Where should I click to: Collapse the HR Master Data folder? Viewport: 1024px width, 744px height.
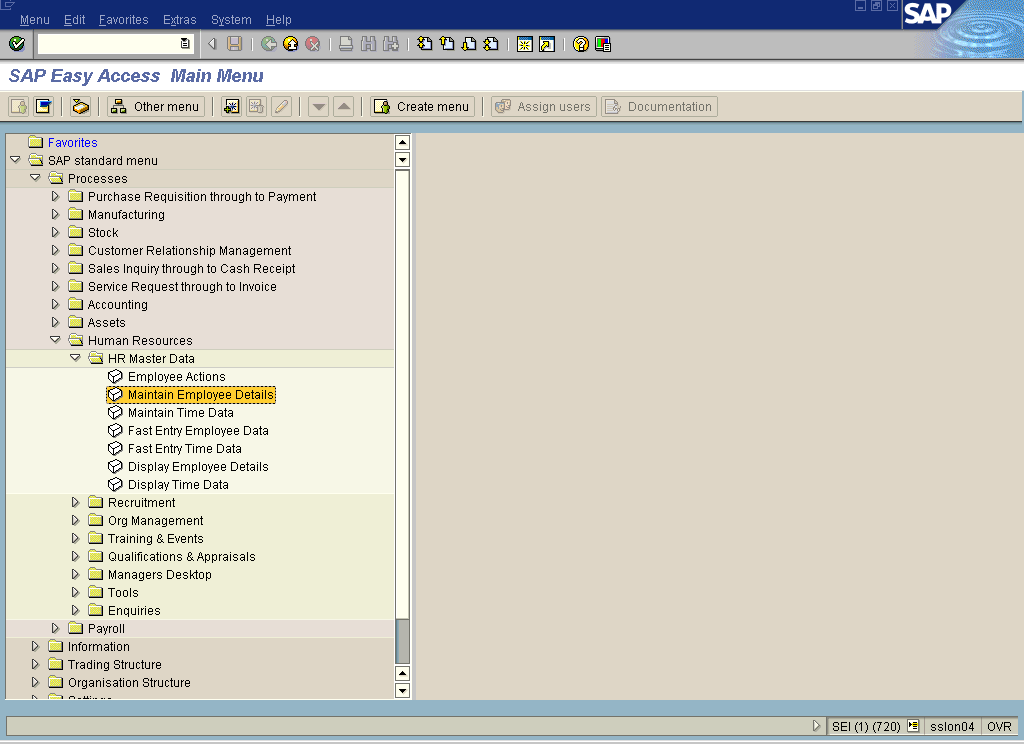(75, 358)
